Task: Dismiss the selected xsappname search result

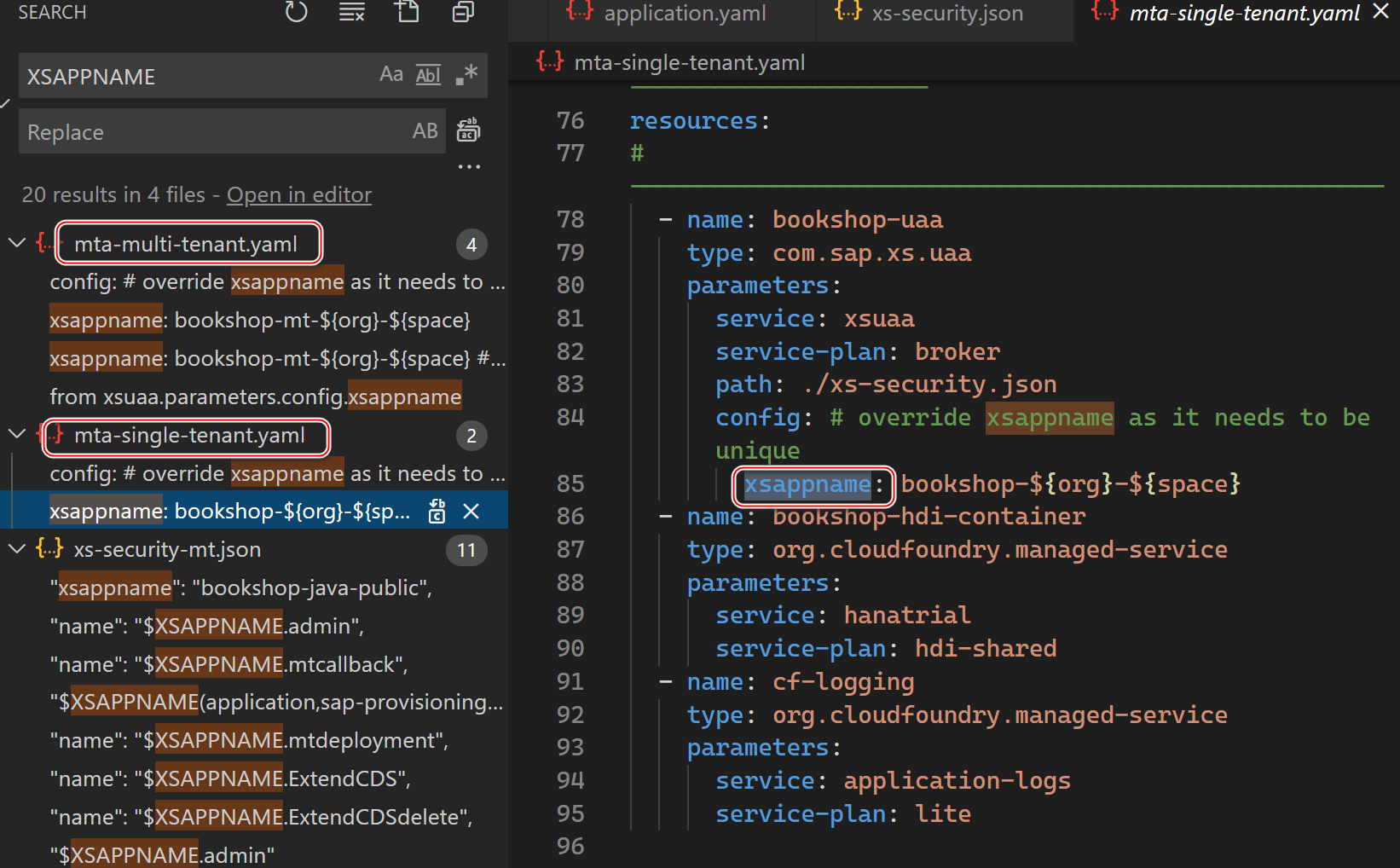Action: pos(471,511)
